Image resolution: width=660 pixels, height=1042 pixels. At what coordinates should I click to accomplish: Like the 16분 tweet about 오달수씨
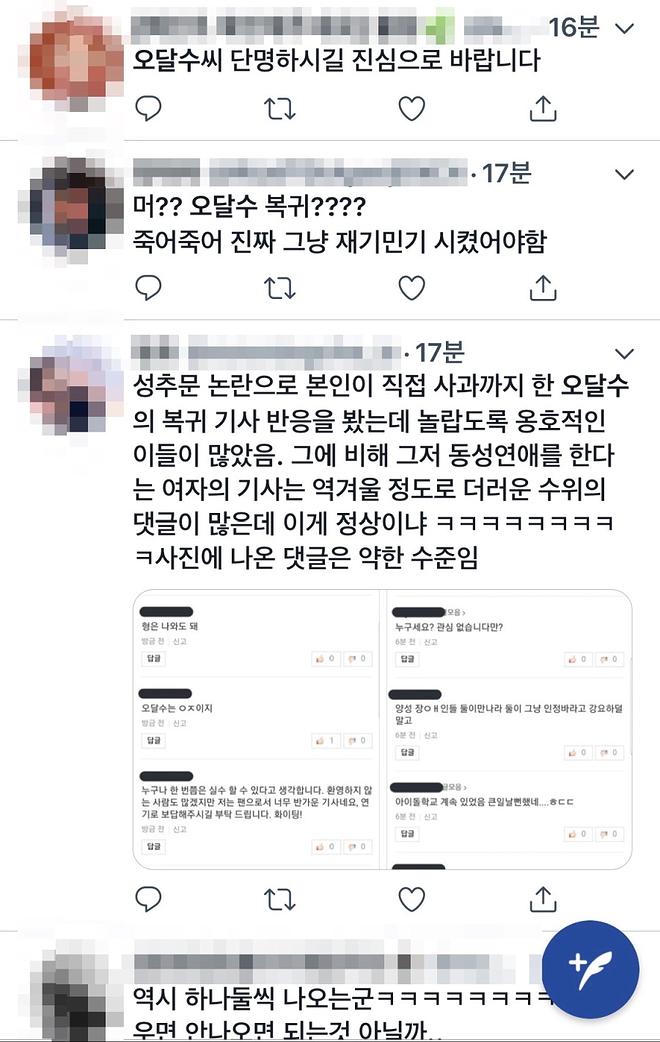(411, 108)
